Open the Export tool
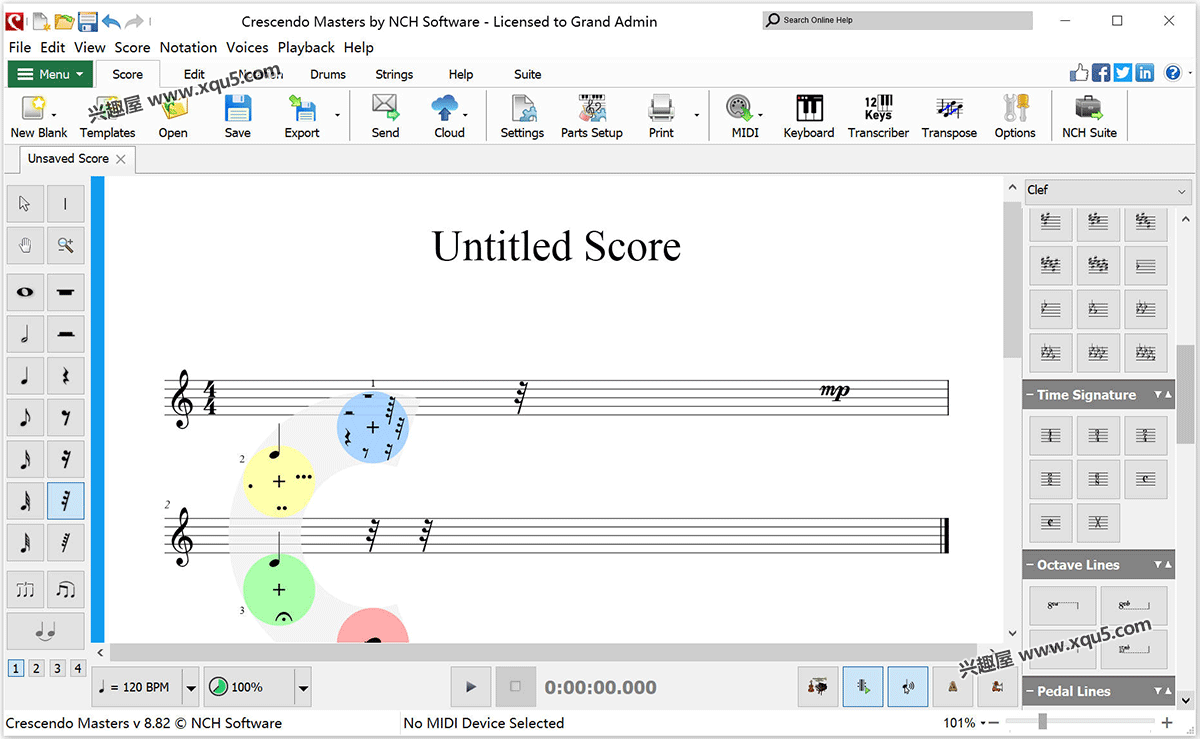1200x739 pixels. tap(301, 115)
